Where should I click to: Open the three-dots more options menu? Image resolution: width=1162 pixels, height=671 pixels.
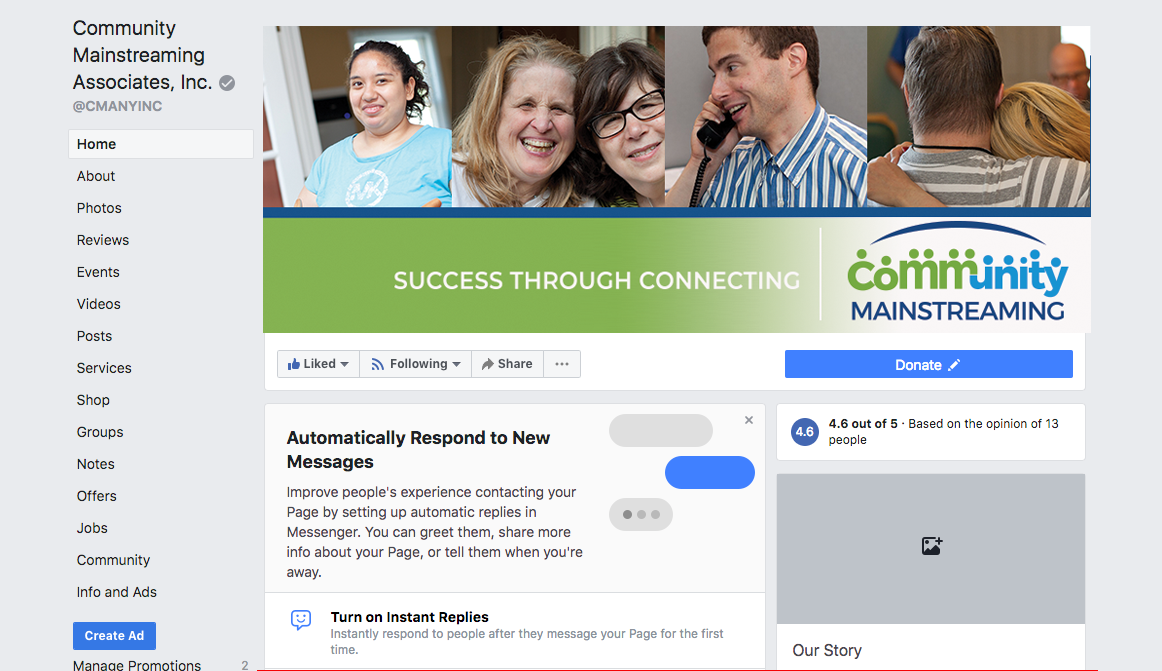pos(562,364)
